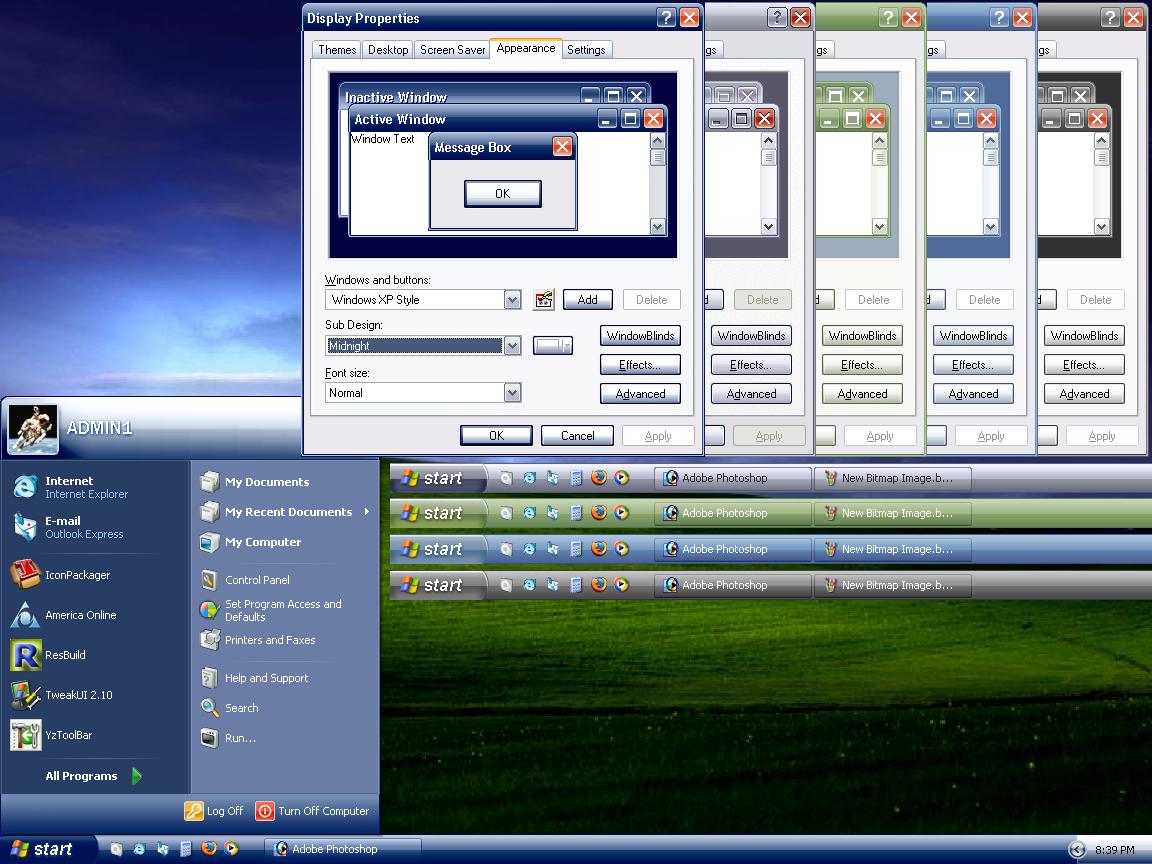The image size is (1152, 864).
Task: Click scroll-down arrow in Active Window preview
Action: pyautogui.click(x=658, y=226)
